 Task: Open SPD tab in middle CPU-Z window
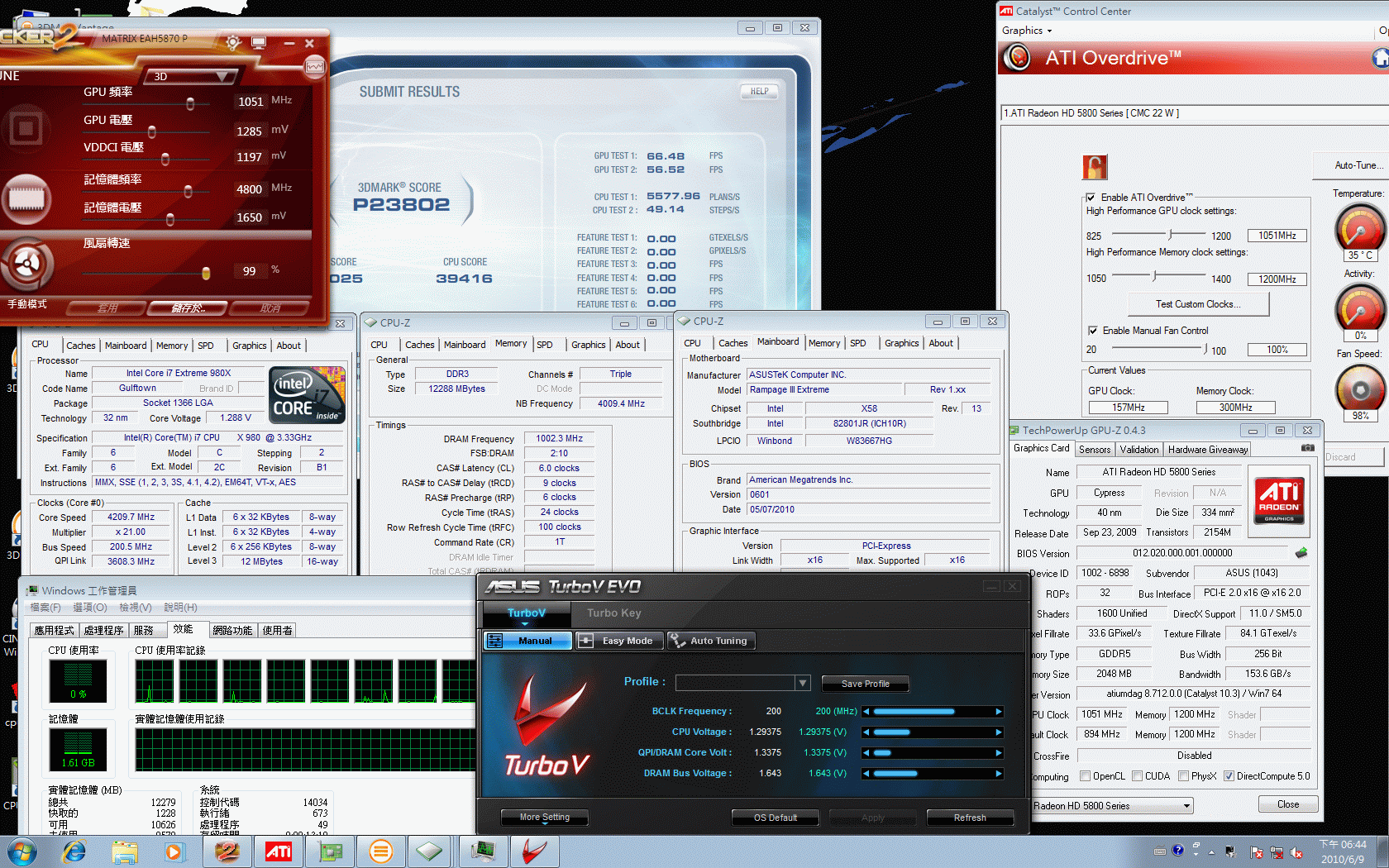(x=545, y=345)
